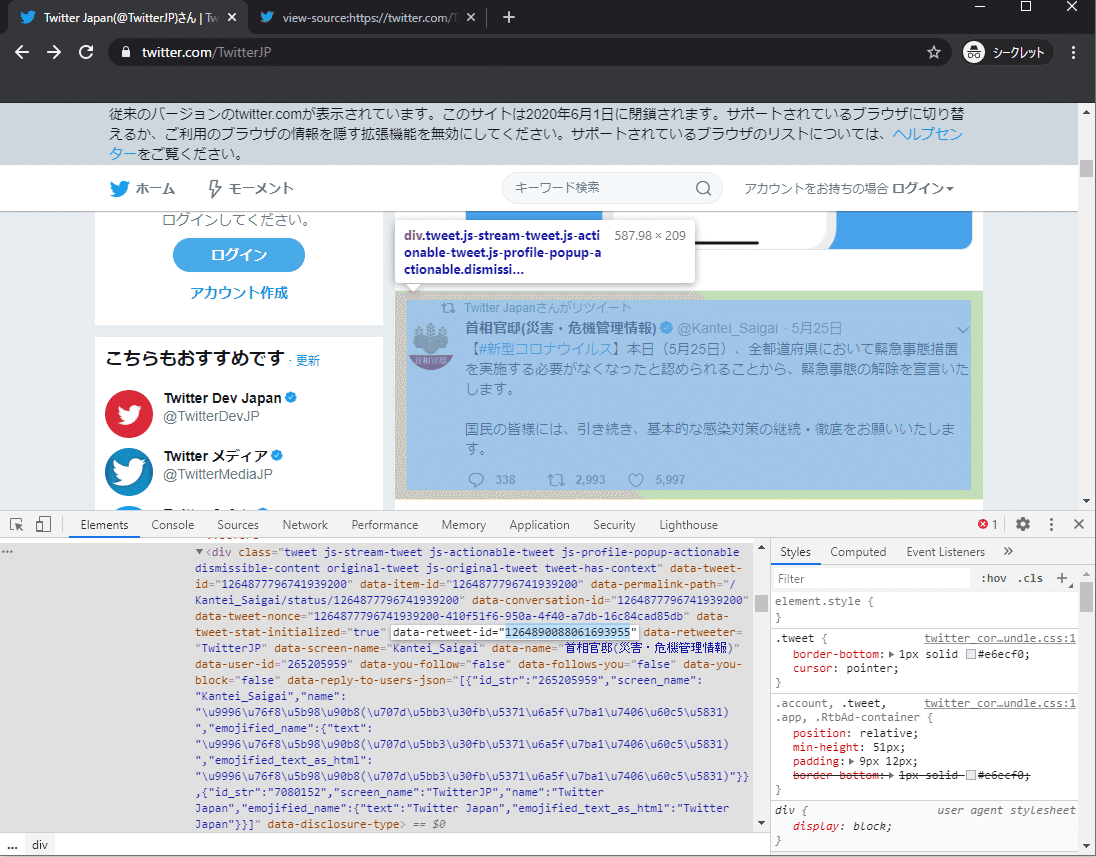
Task: Click Elements panel row ellipsis
Action: pyautogui.click(x=8, y=552)
